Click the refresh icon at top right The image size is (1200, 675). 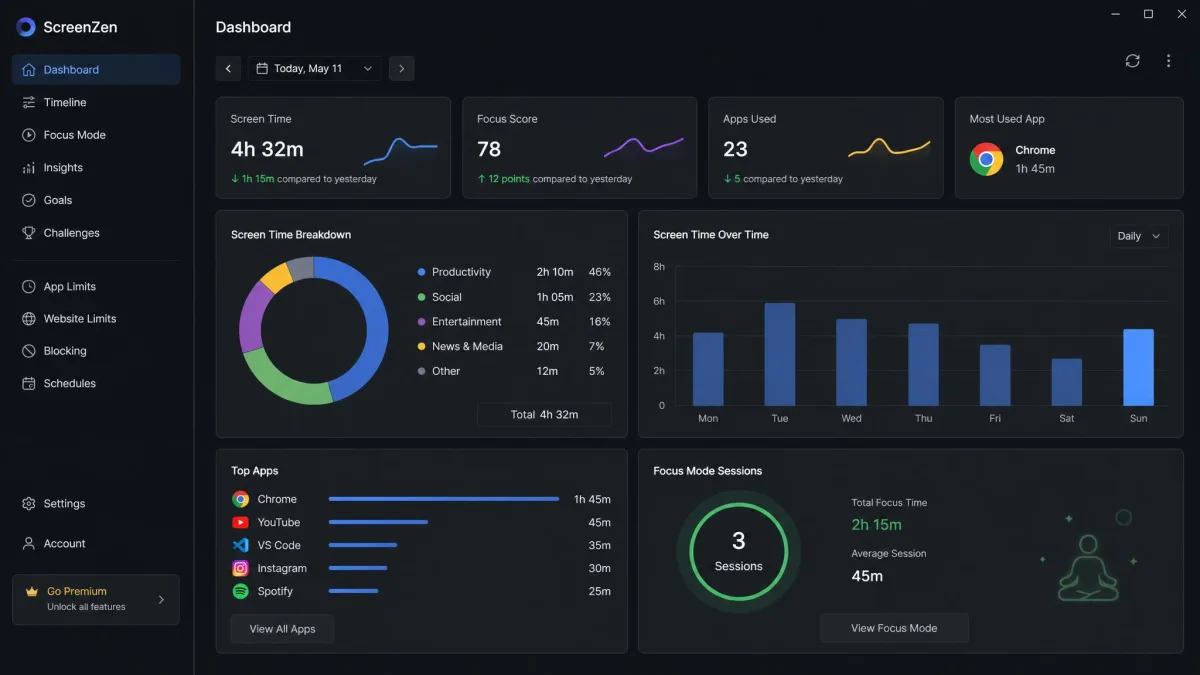coord(1132,61)
